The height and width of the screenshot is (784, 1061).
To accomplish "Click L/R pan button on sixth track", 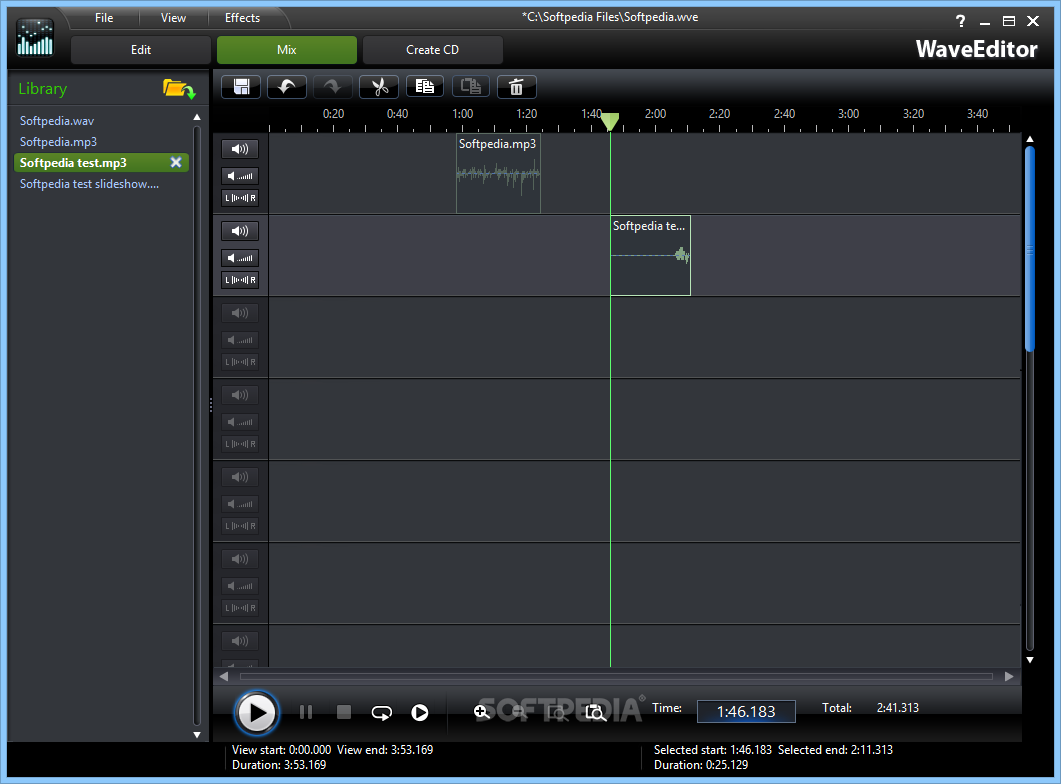I will 240,608.
